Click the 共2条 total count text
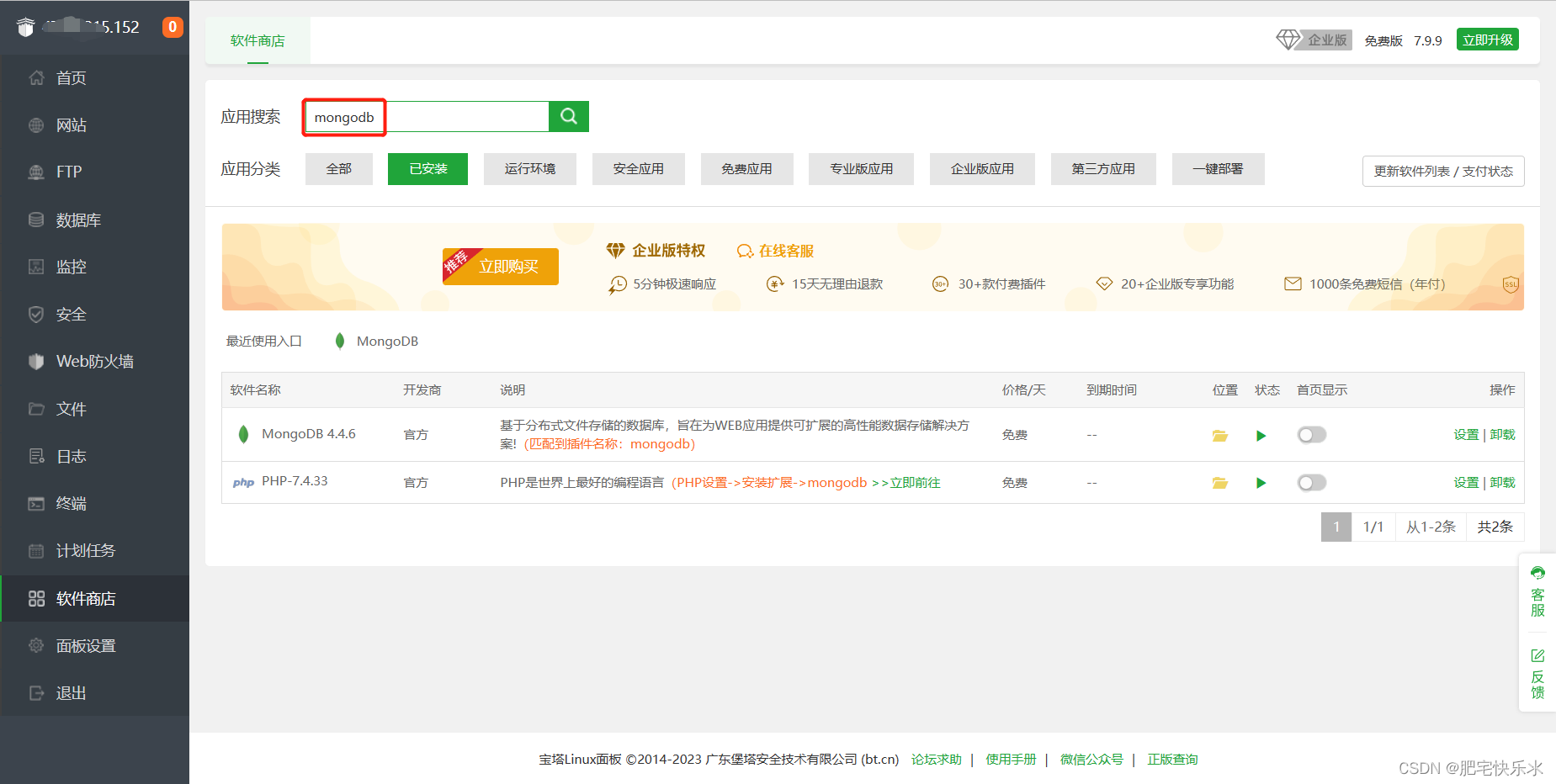Image resolution: width=1556 pixels, height=784 pixels. click(1495, 527)
